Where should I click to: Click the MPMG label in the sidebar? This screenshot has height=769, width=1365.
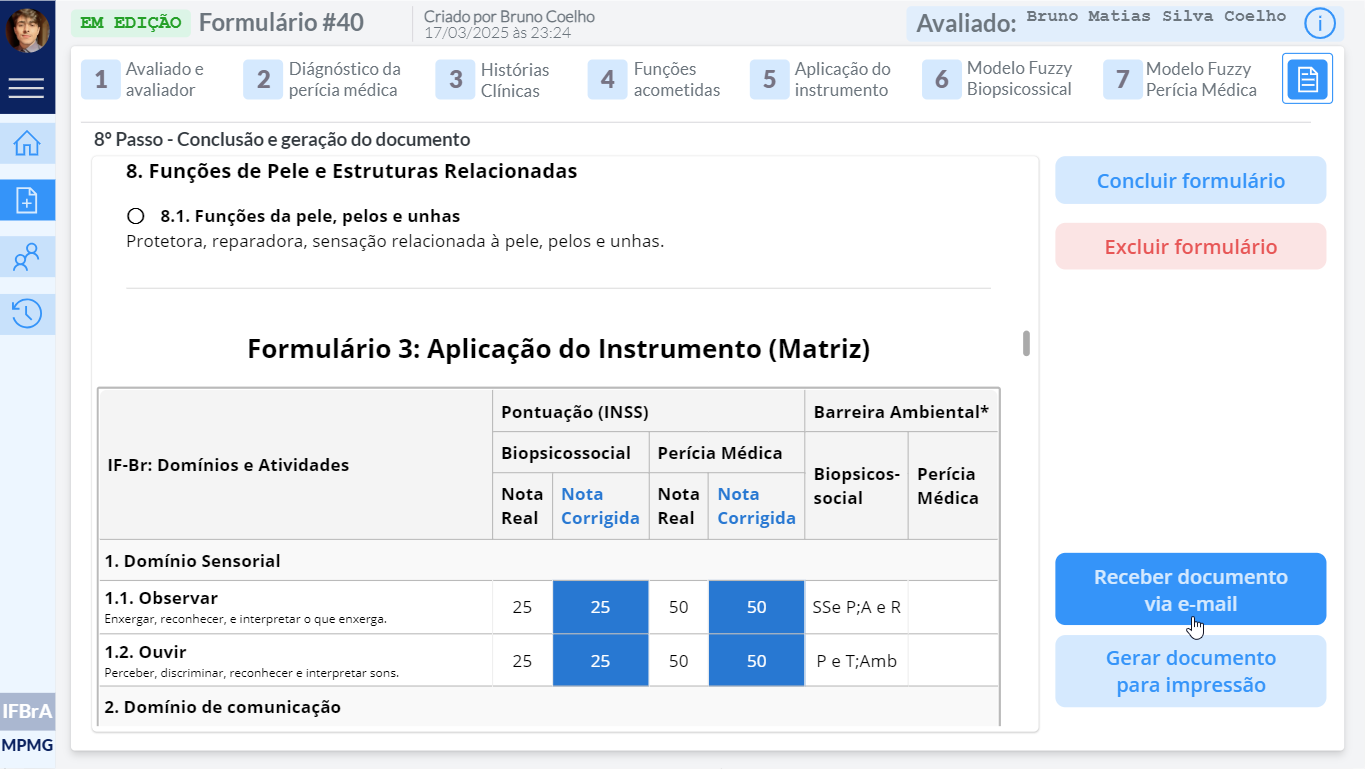point(27,745)
